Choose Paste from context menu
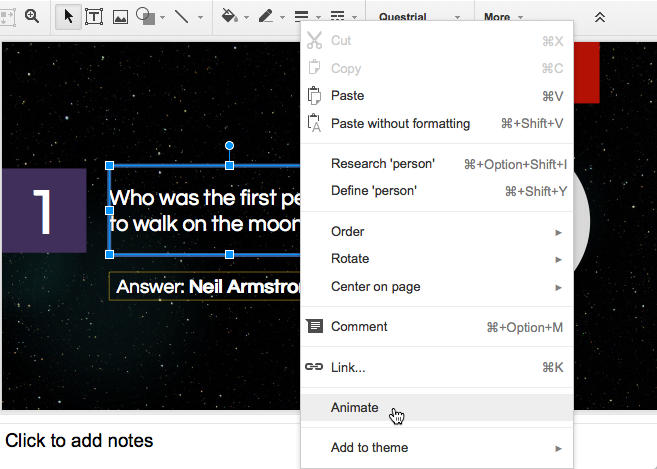 (x=437, y=96)
